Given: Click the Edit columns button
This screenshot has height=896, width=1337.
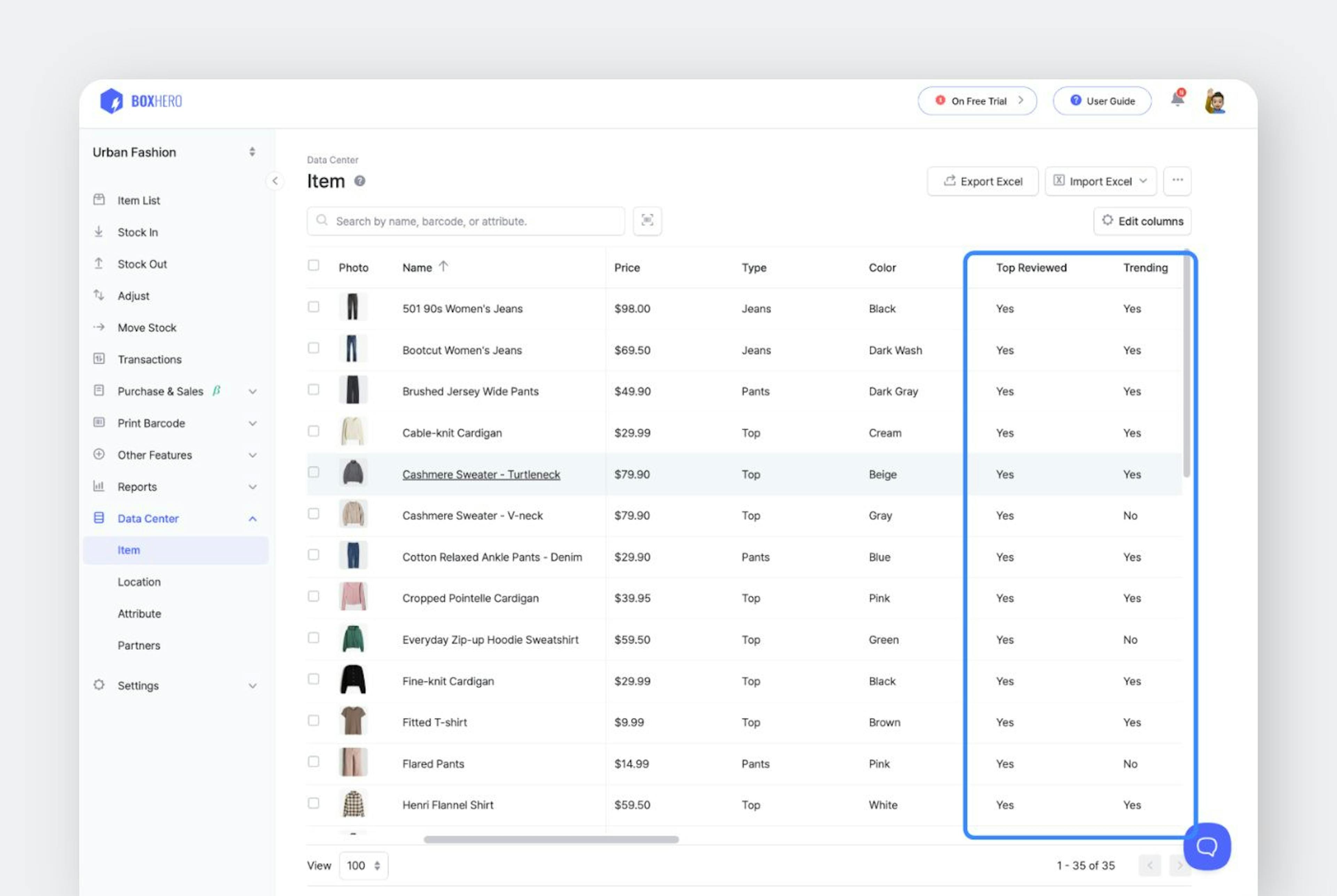Looking at the screenshot, I should pyautogui.click(x=1142, y=221).
